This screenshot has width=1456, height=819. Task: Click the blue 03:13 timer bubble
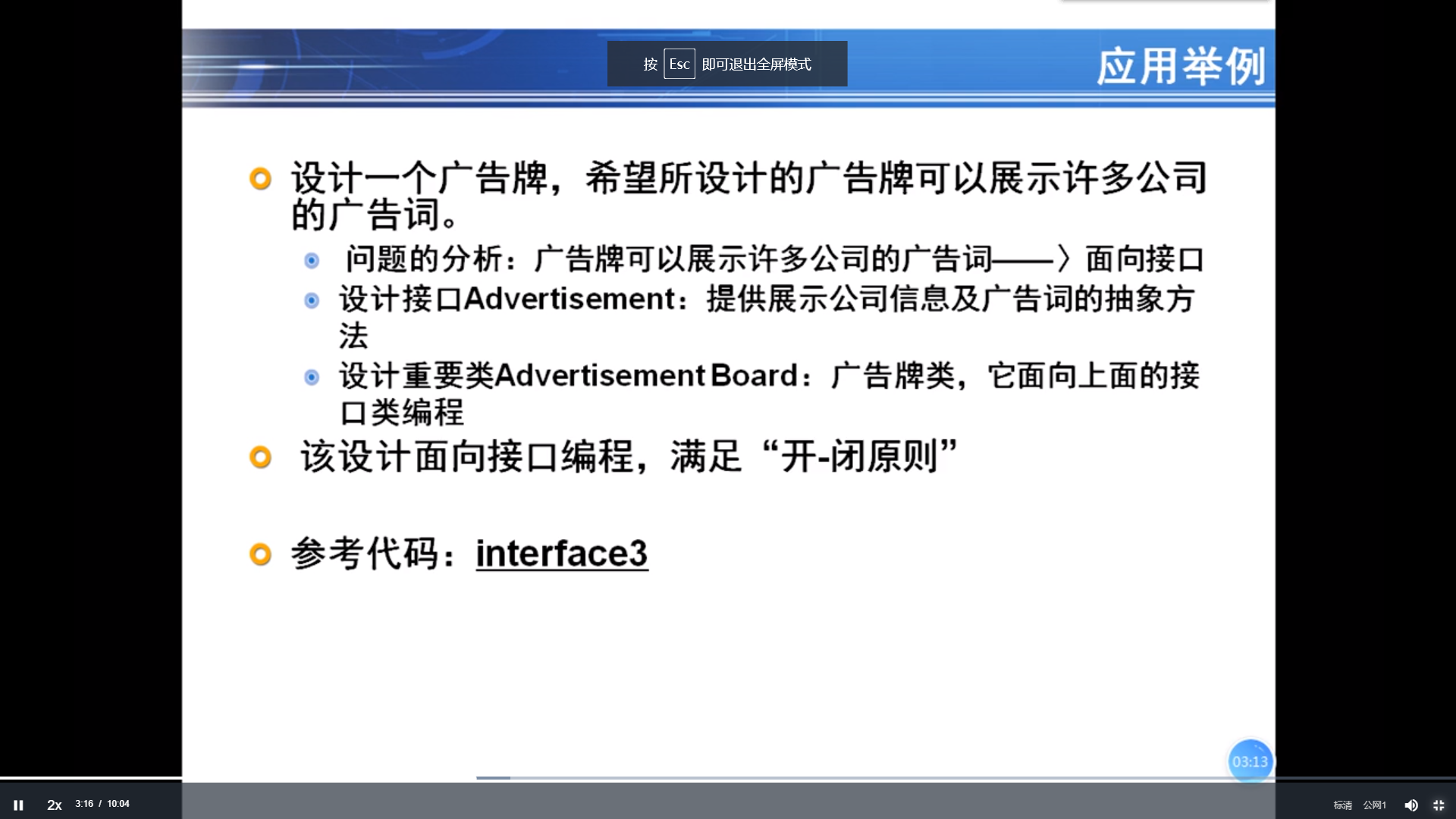tap(1250, 761)
